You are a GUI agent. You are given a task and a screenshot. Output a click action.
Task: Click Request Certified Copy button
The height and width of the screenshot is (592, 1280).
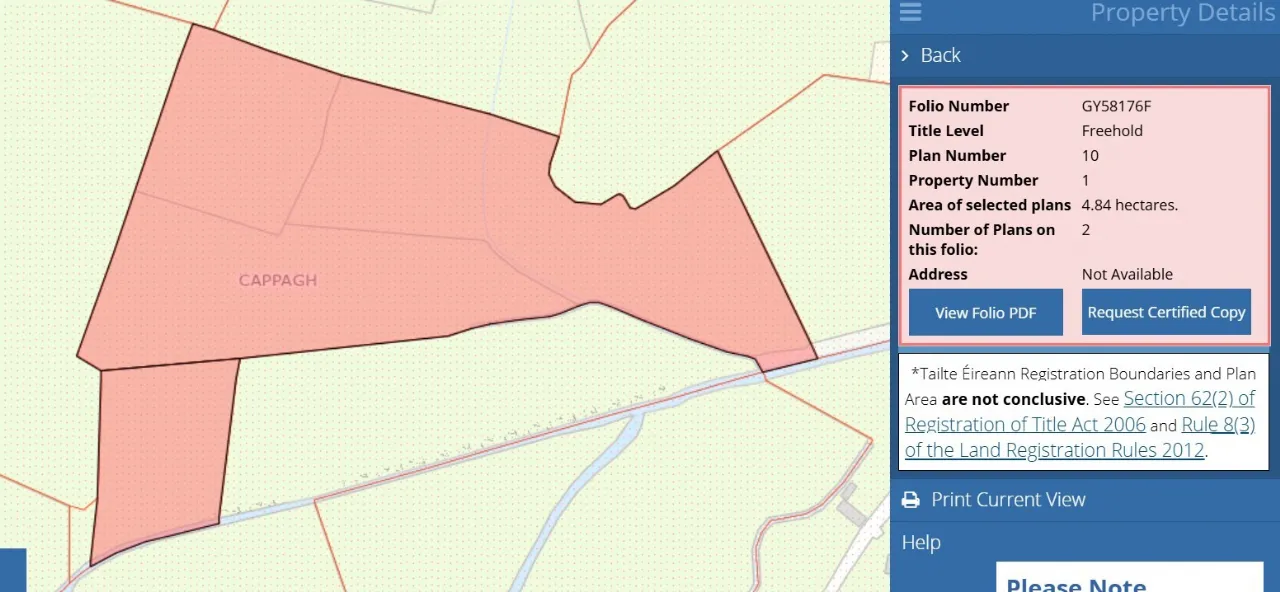tap(1166, 313)
